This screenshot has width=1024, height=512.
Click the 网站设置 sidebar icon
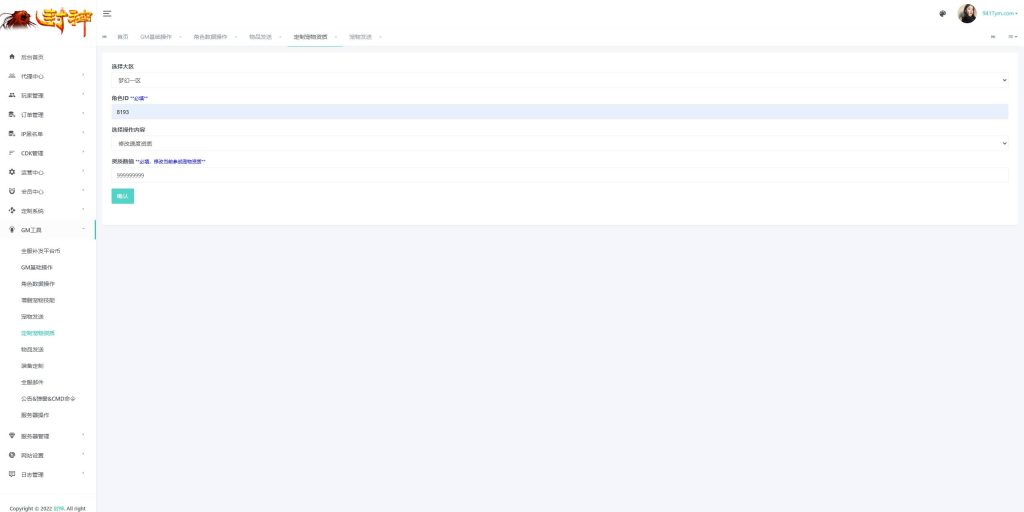click(x=12, y=455)
